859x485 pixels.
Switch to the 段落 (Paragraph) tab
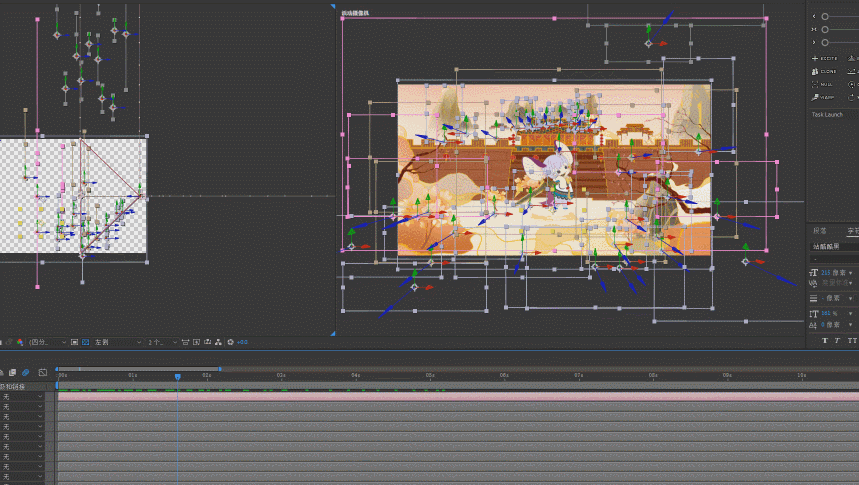(820, 231)
